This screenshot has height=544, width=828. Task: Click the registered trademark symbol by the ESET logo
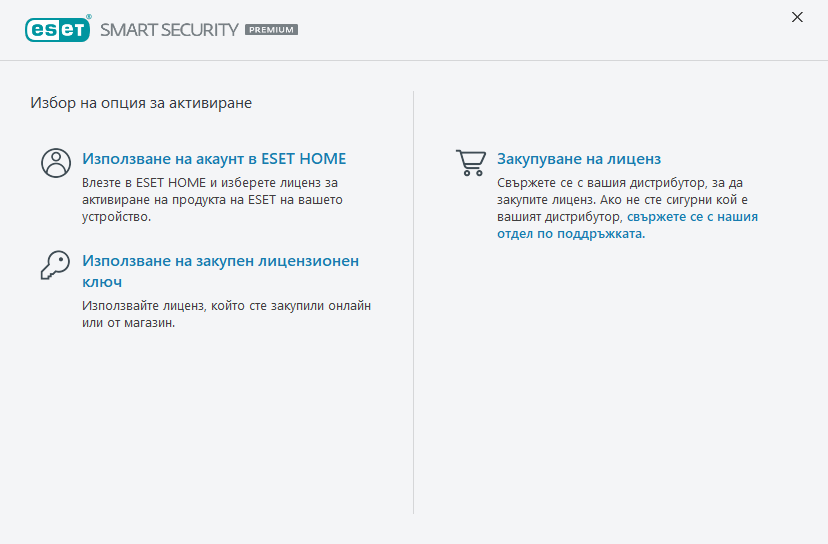tap(91, 17)
